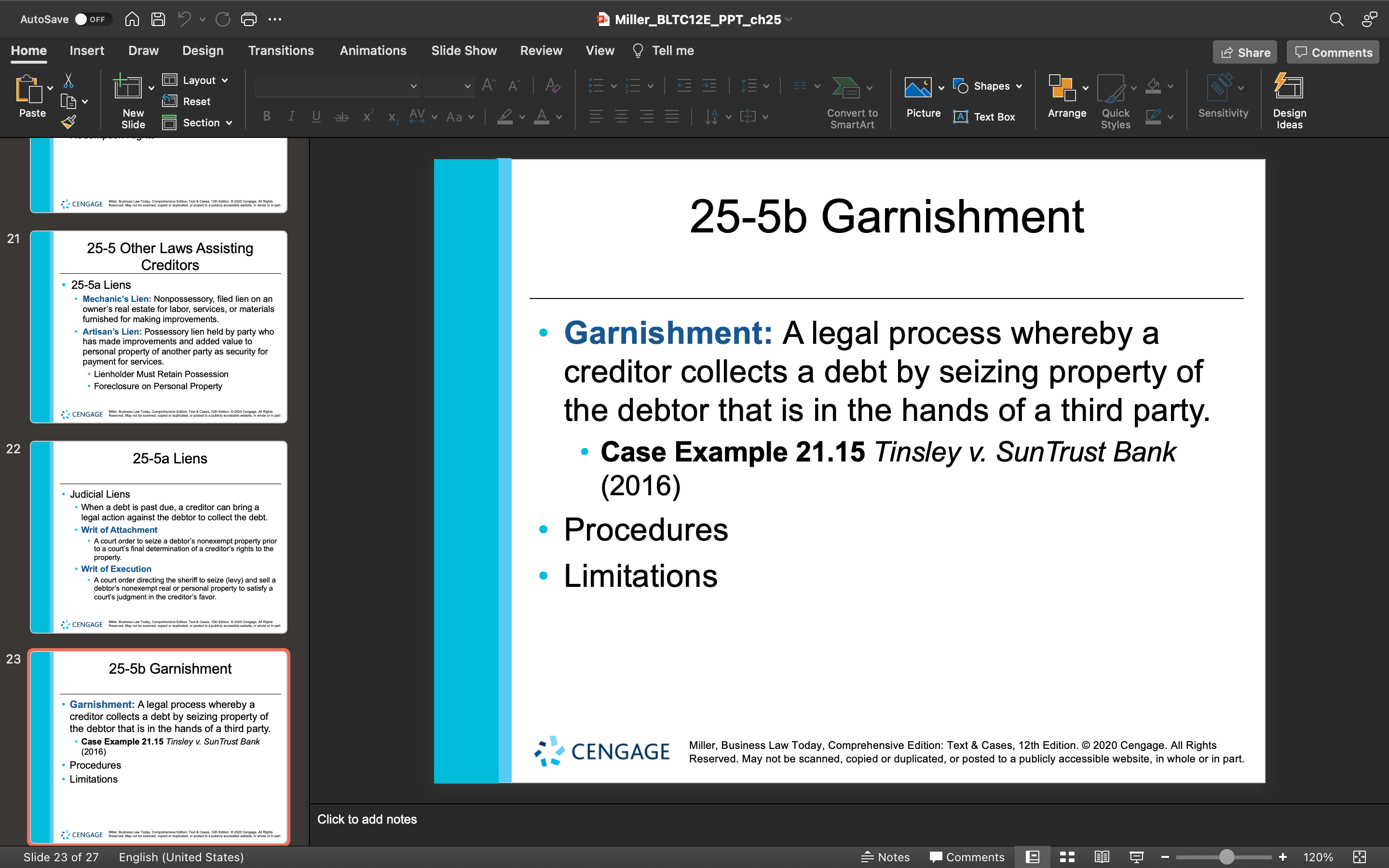Switch to the Review tab
Image resolution: width=1389 pixels, height=868 pixels.
click(541, 51)
